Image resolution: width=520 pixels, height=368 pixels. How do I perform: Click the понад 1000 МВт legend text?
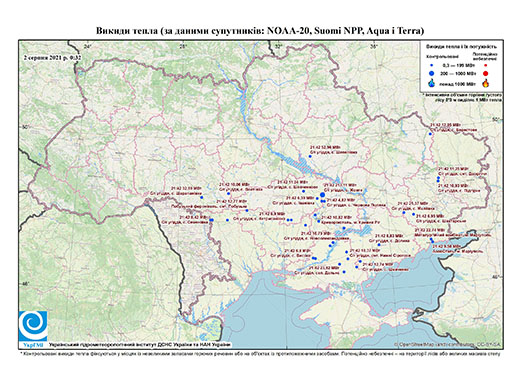[x=458, y=83]
